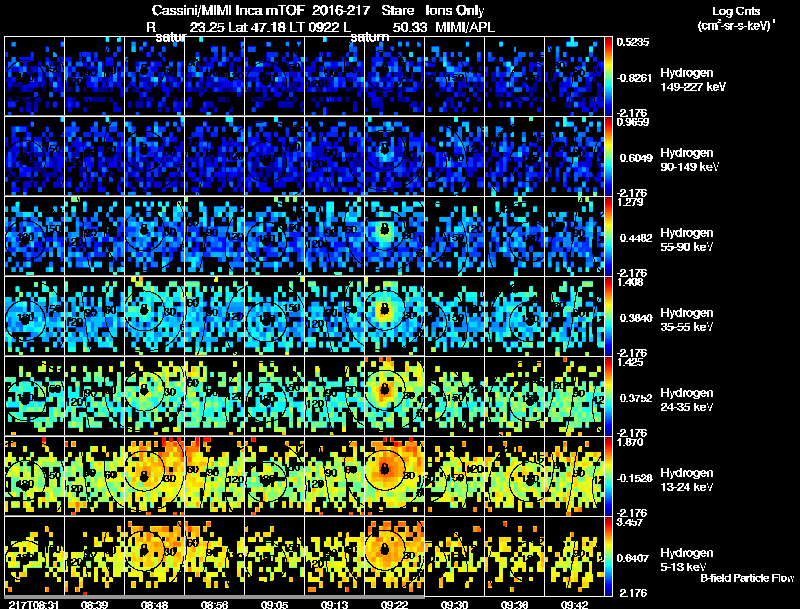This screenshot has height=609, width=800.
Task: Click the '2016-217' date in title
Action: pos(340,10)
